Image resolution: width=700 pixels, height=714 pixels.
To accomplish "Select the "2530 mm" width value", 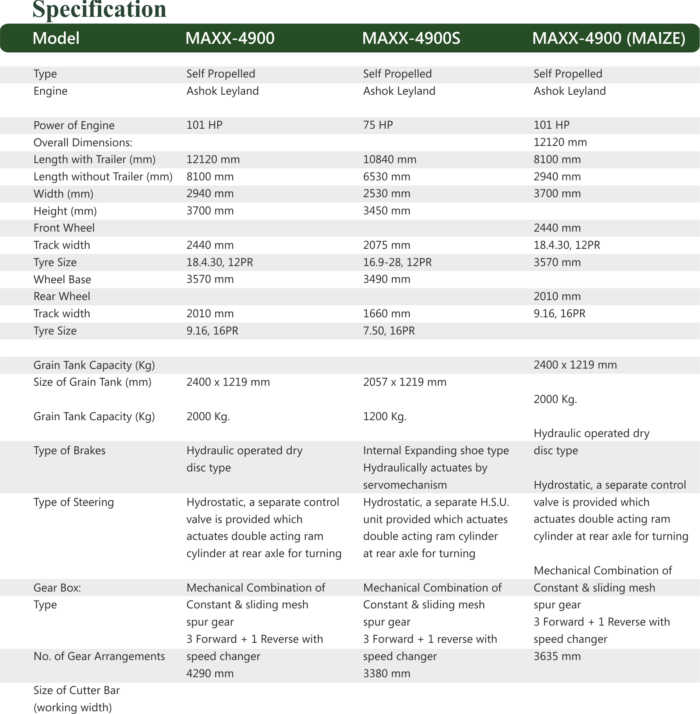I will coord(386,194).
